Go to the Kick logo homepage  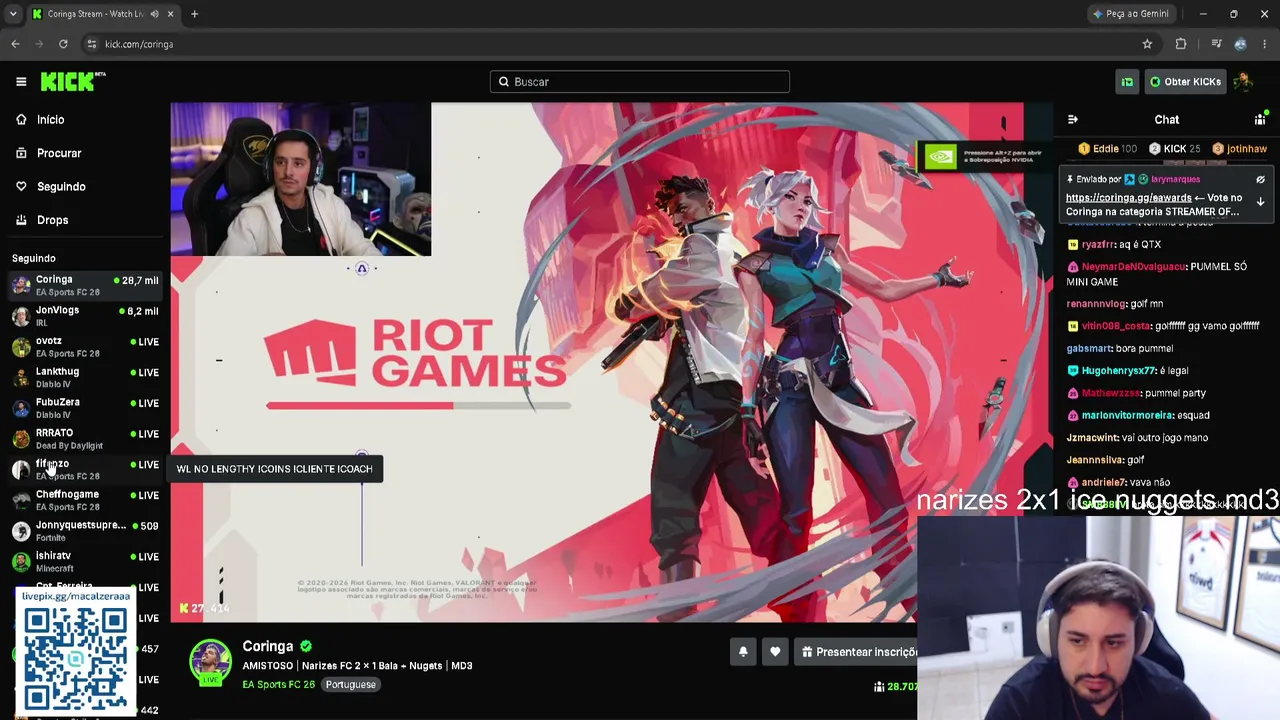tap(73, 82)
